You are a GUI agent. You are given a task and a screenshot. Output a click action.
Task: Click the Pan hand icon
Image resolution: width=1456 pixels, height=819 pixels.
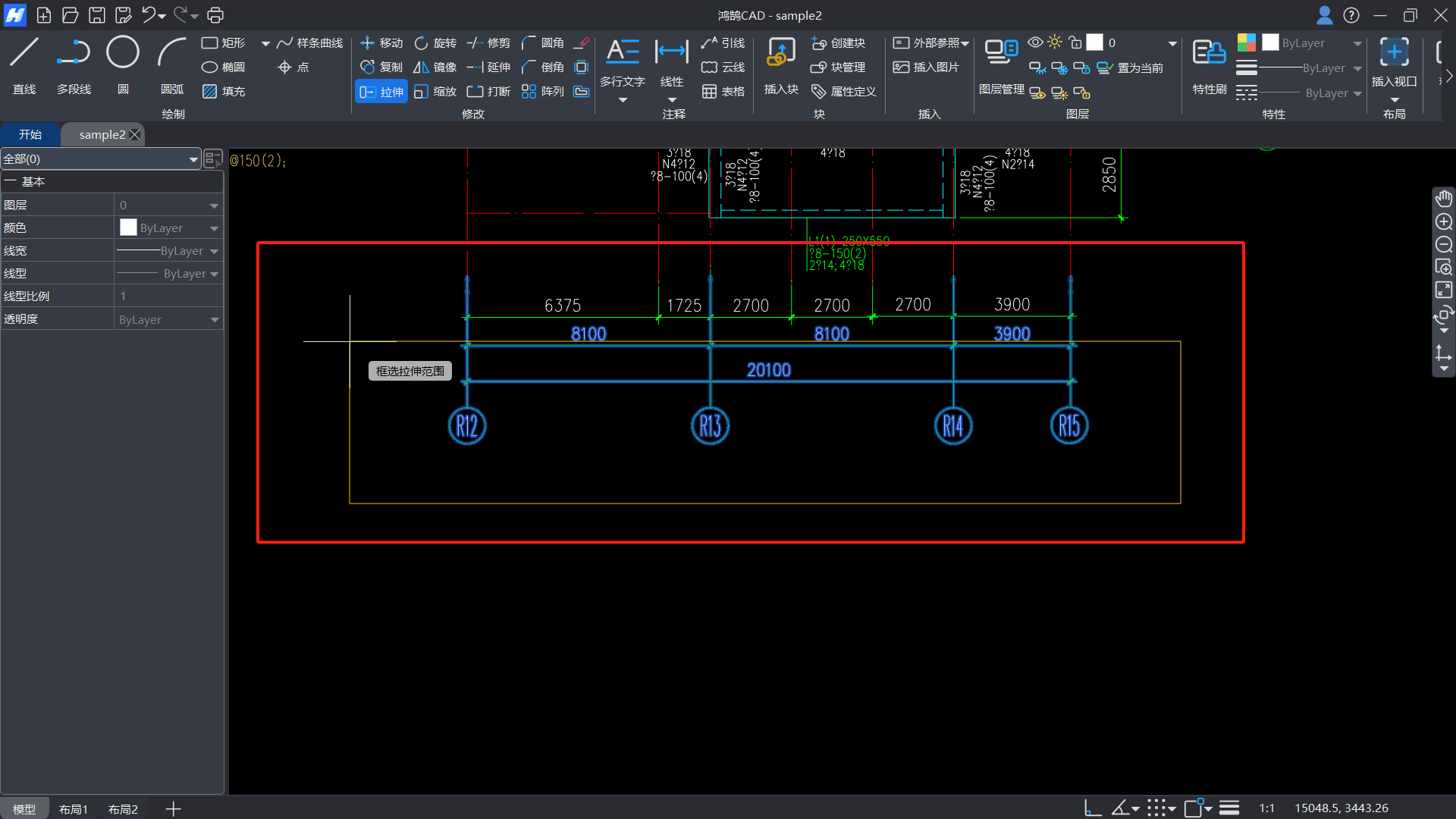1443,199
